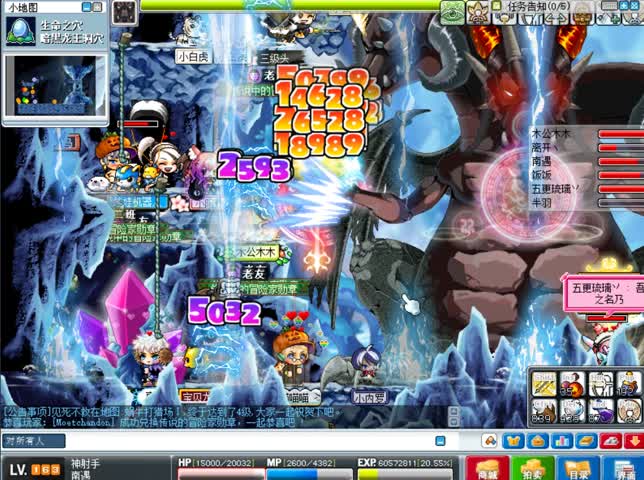Click the 公告事项 announcement line in chat
Image resolution: width=644 pixels, height=480 pixels.
click(172, 411)
